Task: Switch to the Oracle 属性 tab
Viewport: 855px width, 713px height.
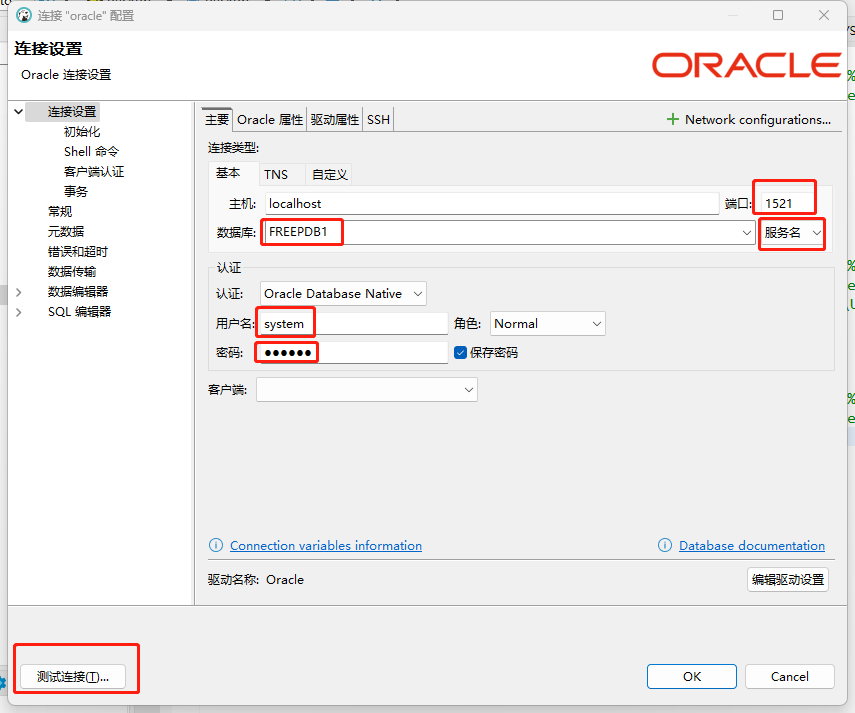Action: point(270,119)
